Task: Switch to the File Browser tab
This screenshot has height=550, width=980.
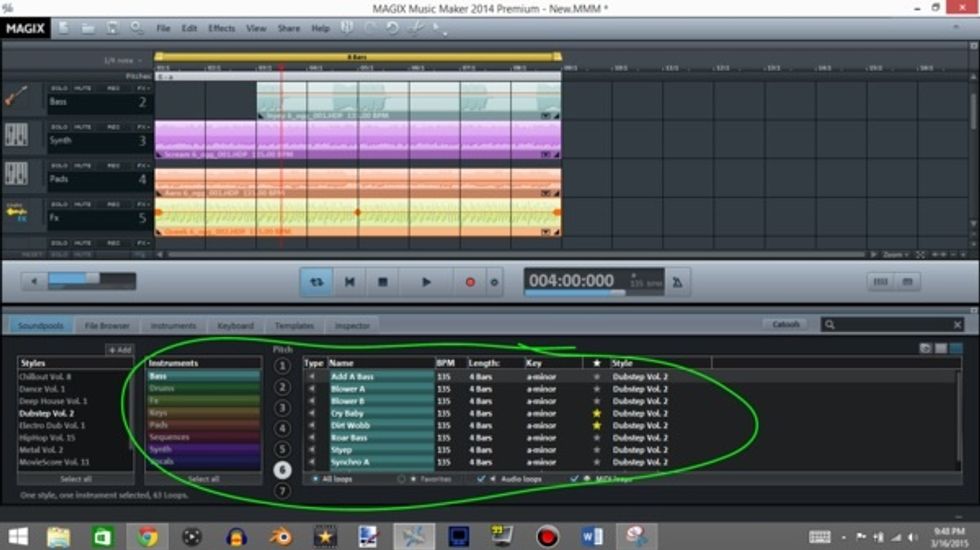Action: [x=107, y=326]
